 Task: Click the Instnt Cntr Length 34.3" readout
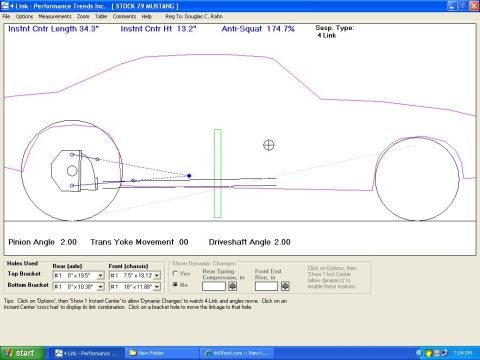(53, 29)
